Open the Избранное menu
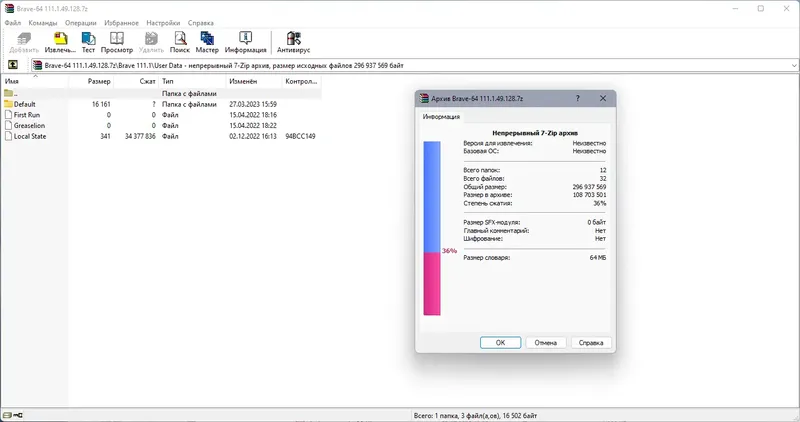Viewport: 800px width, 422px height. click(x=121, y=23)
